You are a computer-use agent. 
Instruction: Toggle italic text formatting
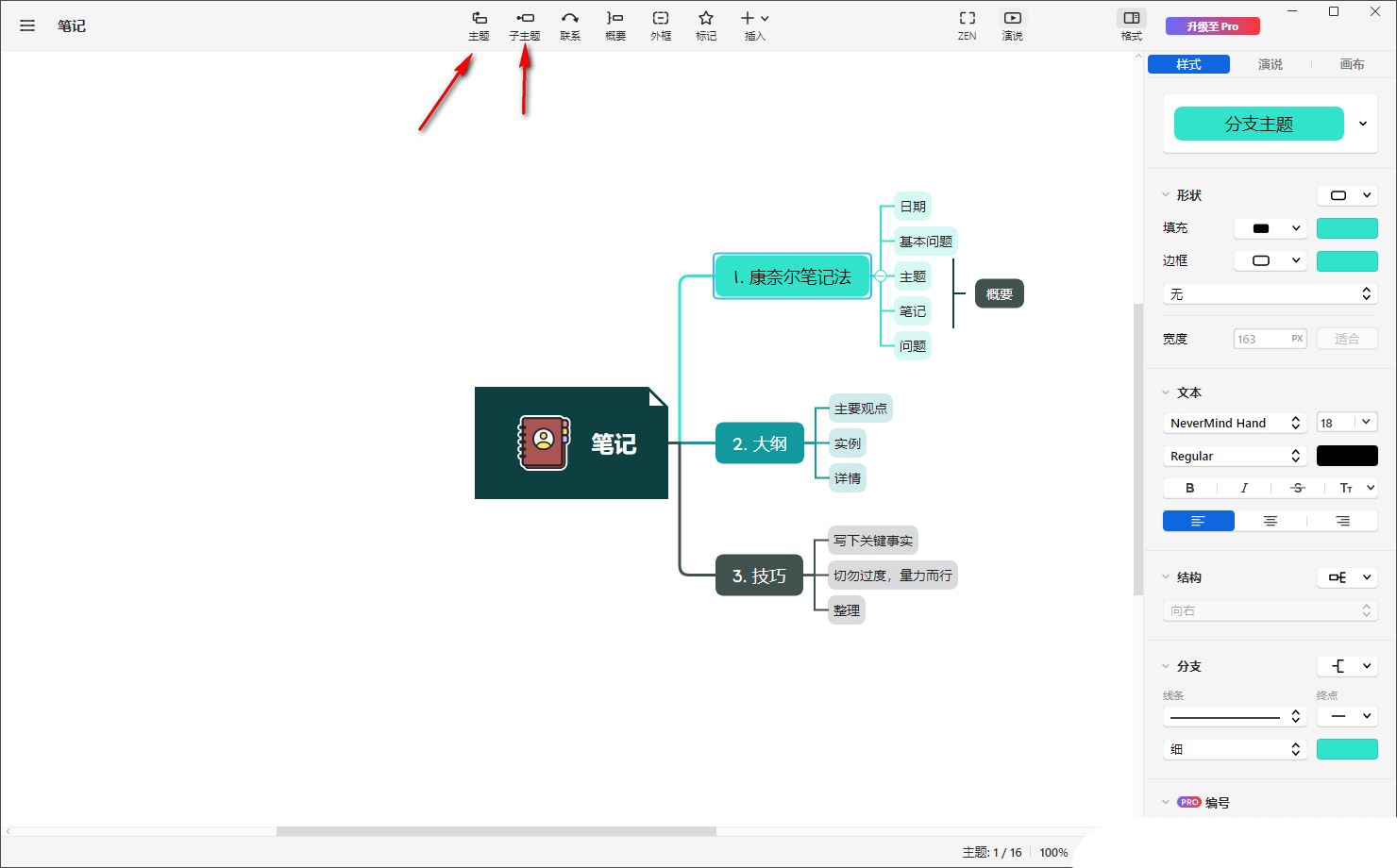pos(1244,488)
